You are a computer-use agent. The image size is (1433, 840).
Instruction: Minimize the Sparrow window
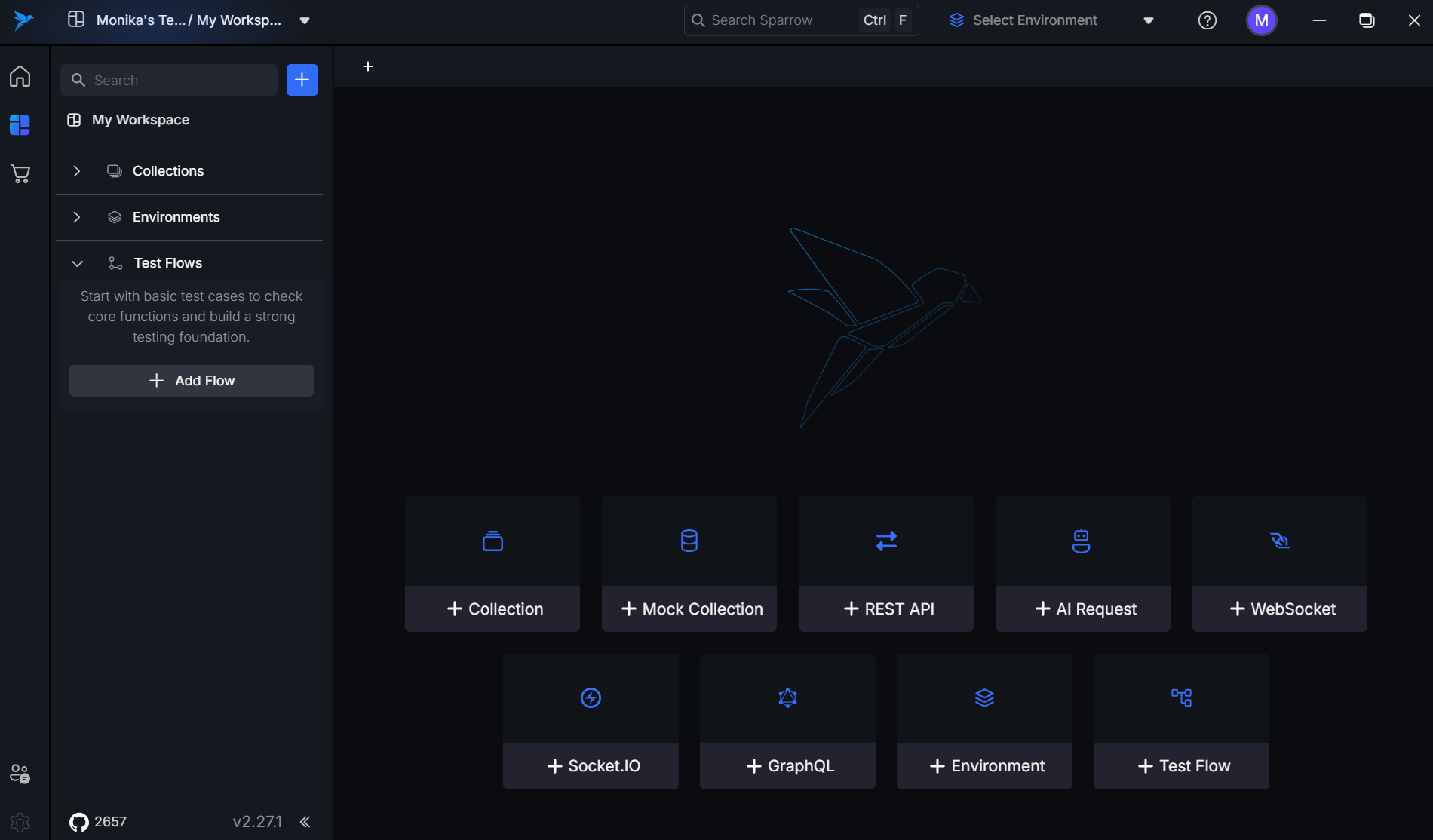pyautogui.click(x=1319, y=20)
